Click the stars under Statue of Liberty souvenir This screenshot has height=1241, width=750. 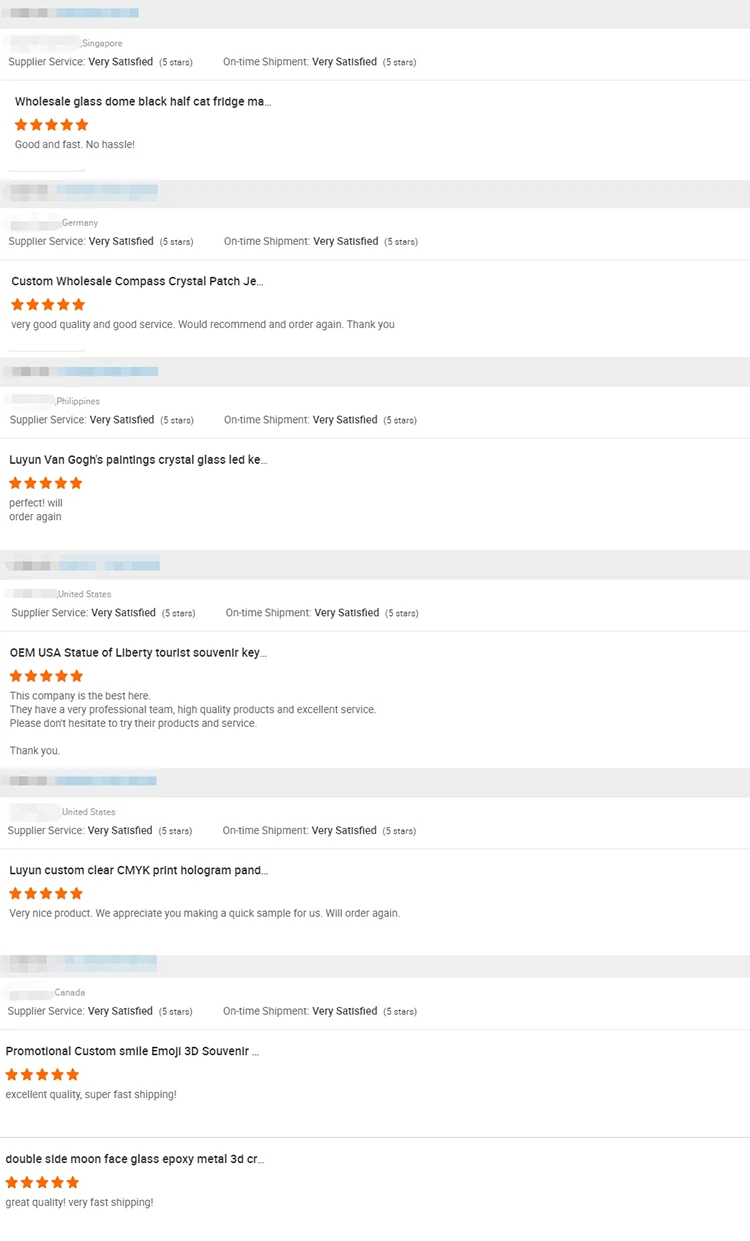46,676
